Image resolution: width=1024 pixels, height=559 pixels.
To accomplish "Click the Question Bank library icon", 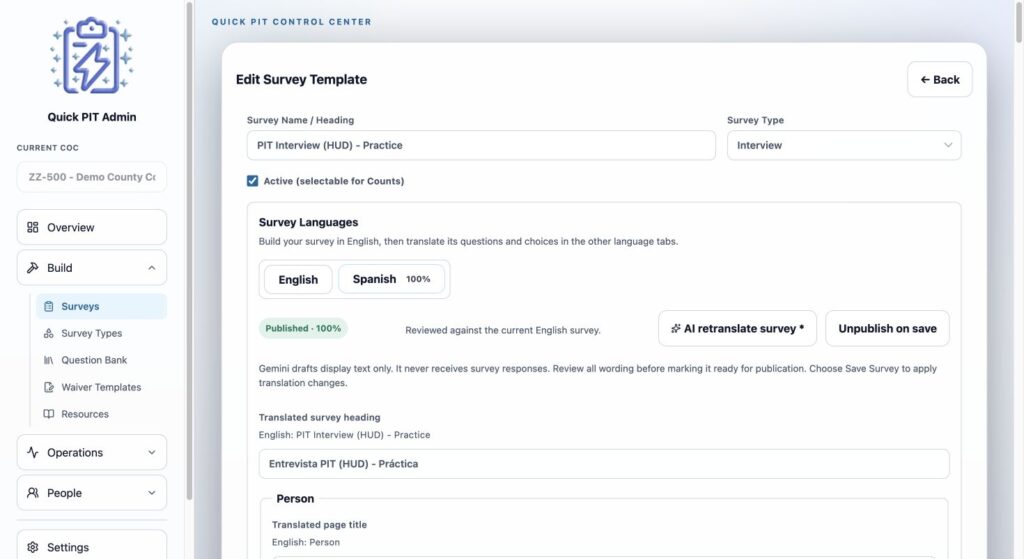I will click(48, 360).
